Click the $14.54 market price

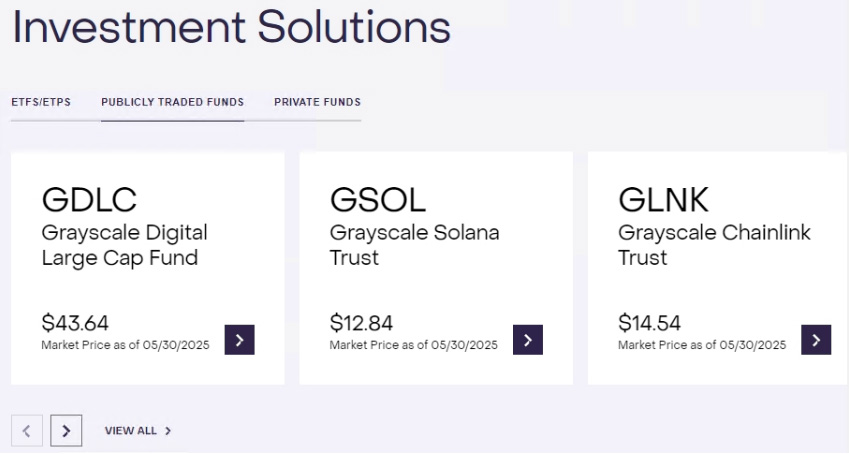[650, 323]
